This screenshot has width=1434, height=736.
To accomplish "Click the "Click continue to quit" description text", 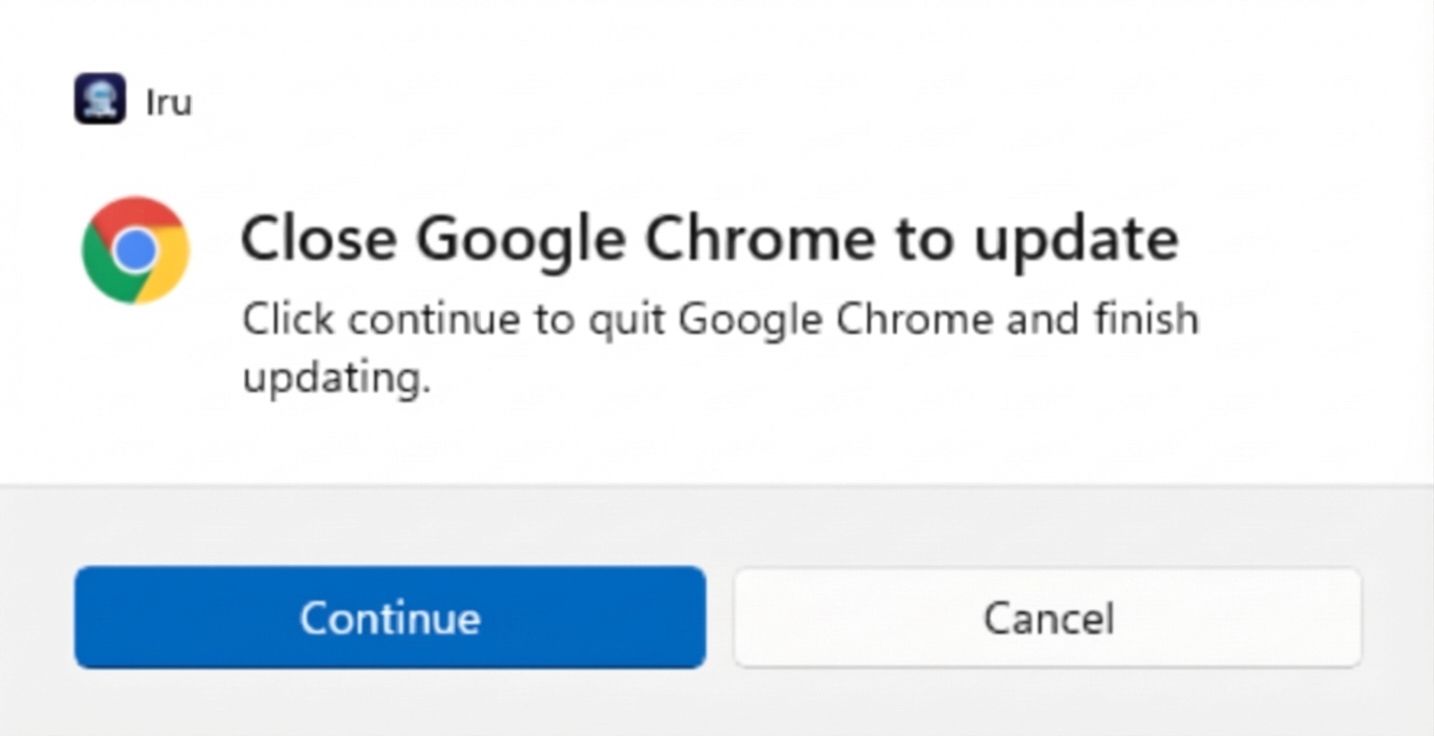I will [719, 320].
